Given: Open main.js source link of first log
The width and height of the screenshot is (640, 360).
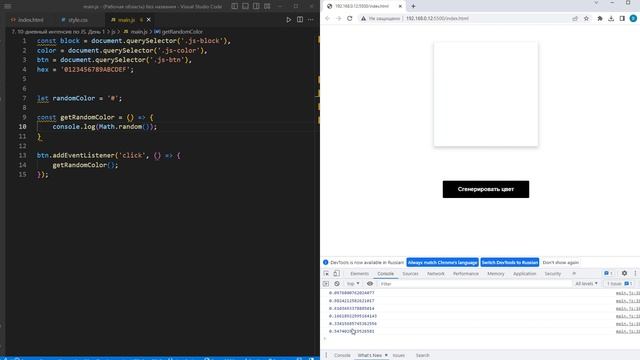Looking at the screenshot, I should tap(628, 293).
